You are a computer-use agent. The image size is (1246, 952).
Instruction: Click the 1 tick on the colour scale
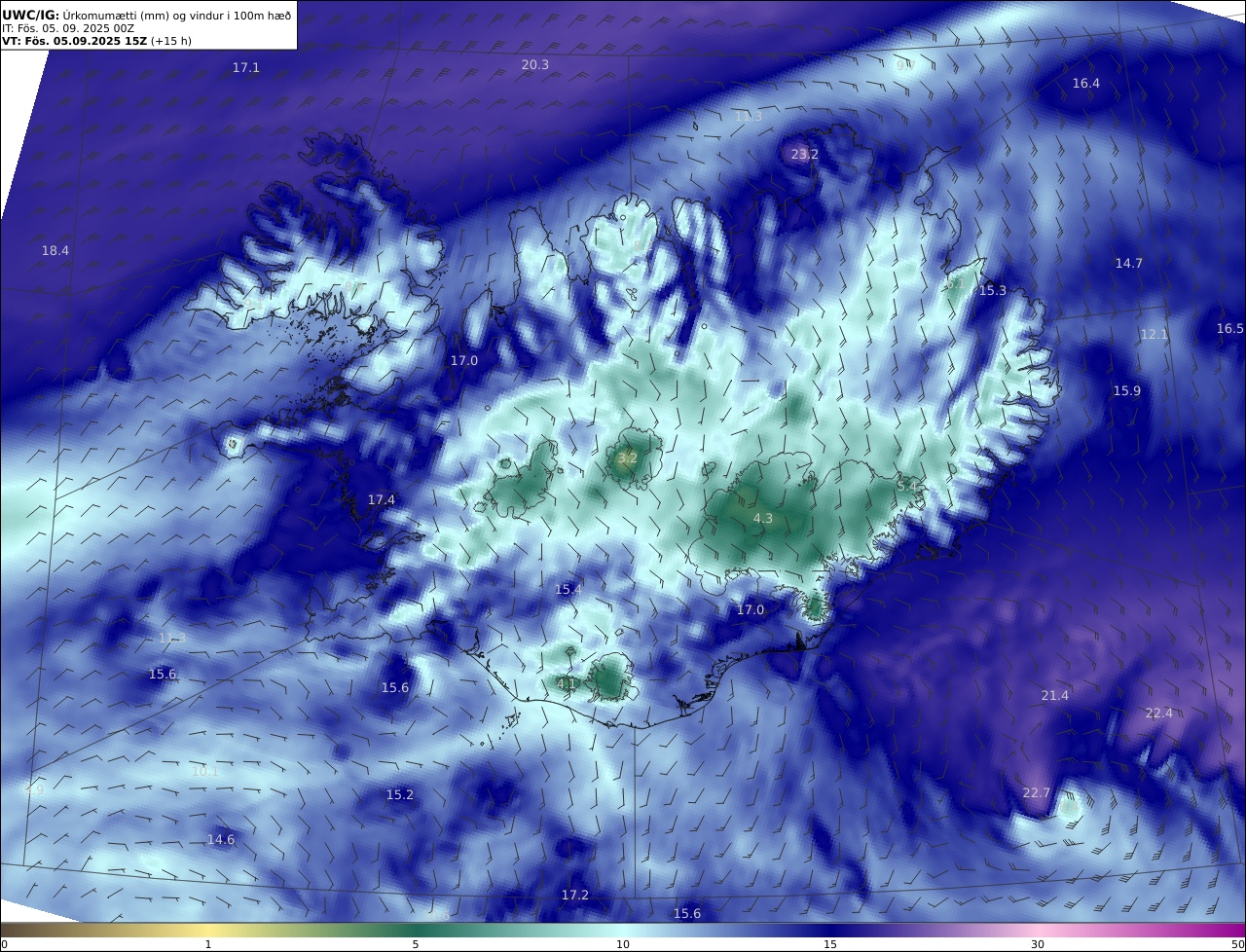[208, 944]
